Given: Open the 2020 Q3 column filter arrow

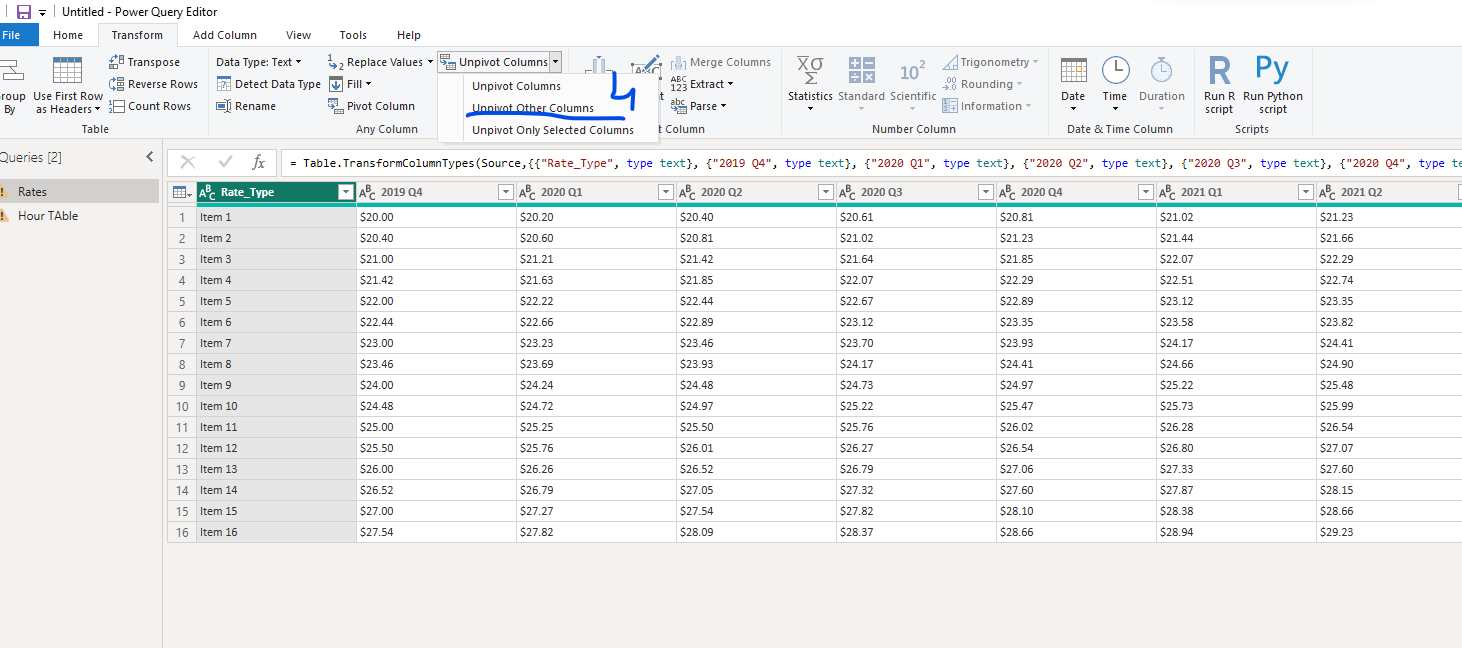Looking at the screenshot, I should click(x=986, y=192).
